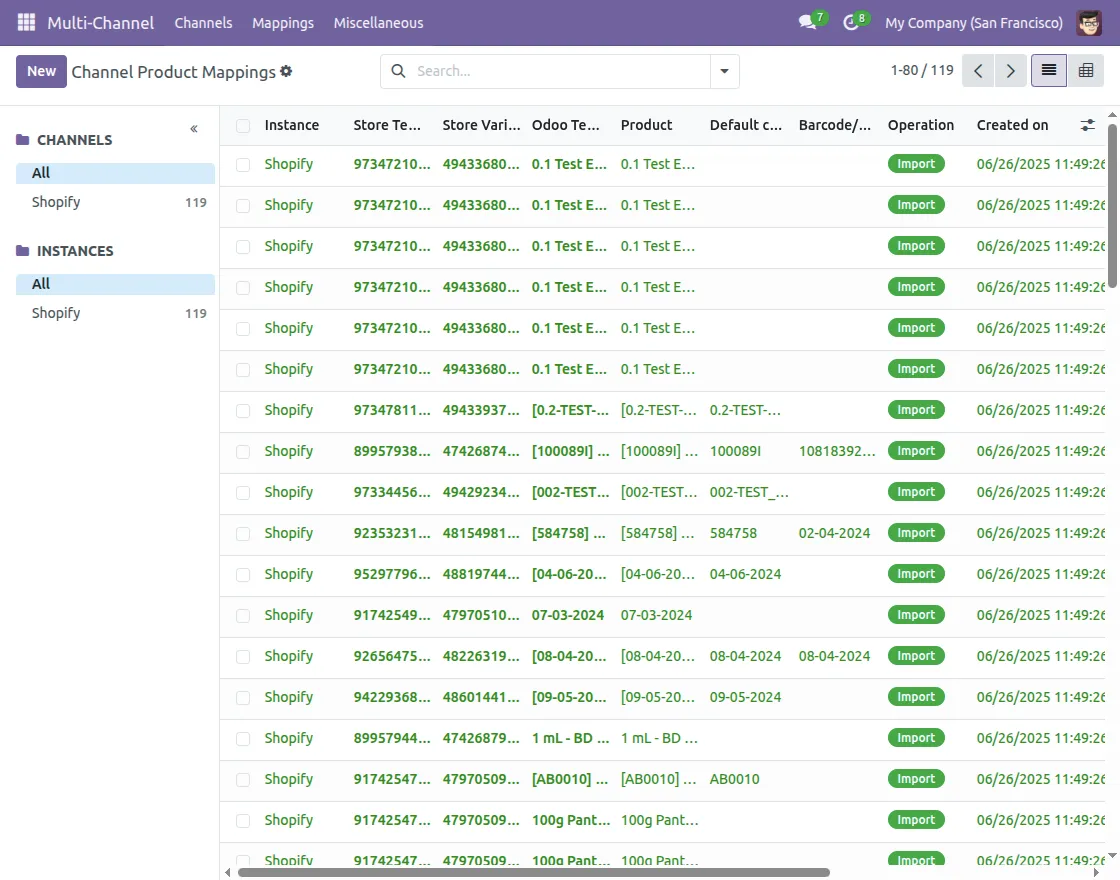The height and width of the screenshot is (880, 1120).
Task: Open the conversations messages icon
Action: (808, 22)
